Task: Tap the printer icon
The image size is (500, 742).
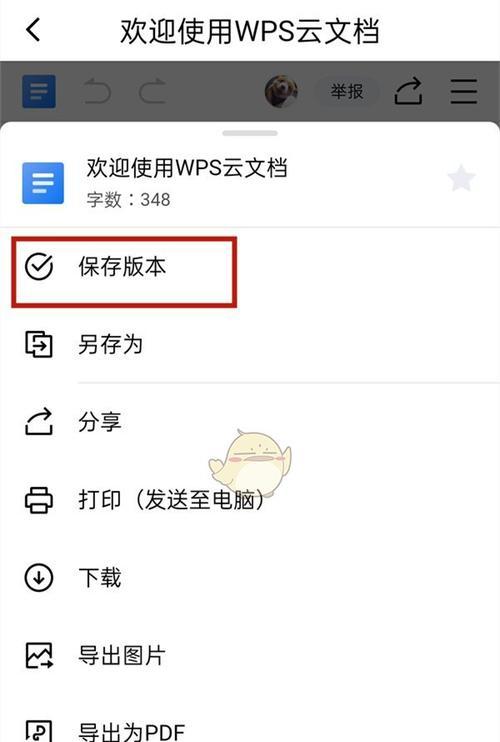Action: click(39, 500)
